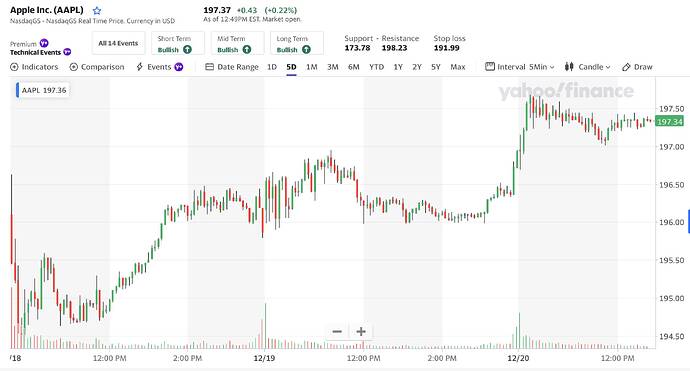Click the Long Term bullish arrow icon

(x=306, y=50)
